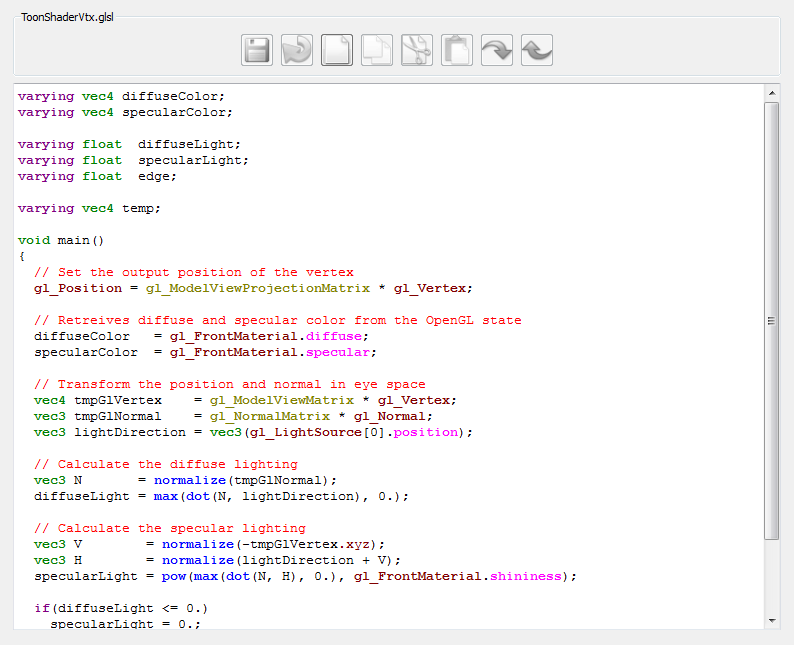Image resolution: width=794 pixels, height=645 pixels.
Task: Click the 'varying vec4 temp;' line
Action: pos(89,208)
